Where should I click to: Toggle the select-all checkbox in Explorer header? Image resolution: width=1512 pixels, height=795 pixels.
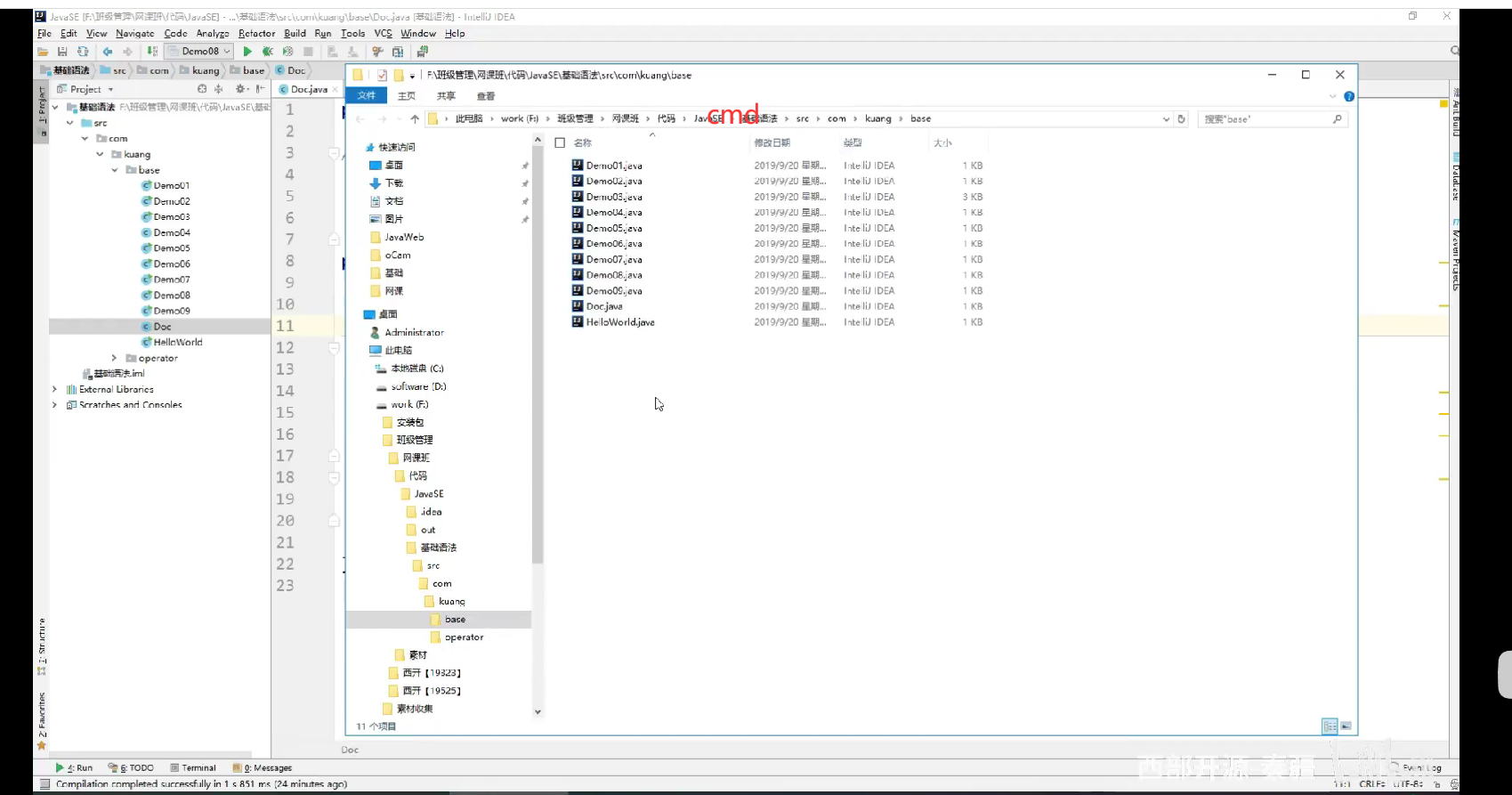click(x=560, y=142)
